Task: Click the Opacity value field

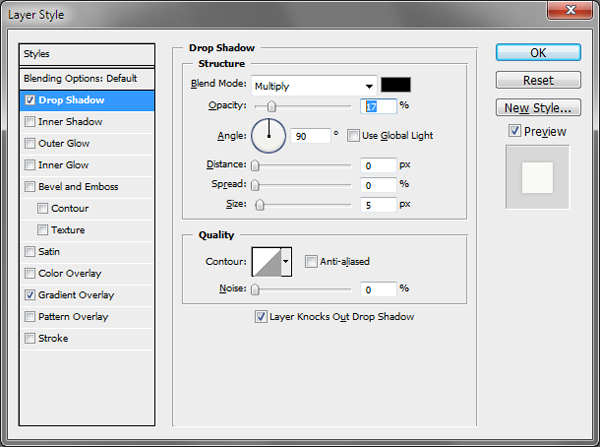Action: 378,106
